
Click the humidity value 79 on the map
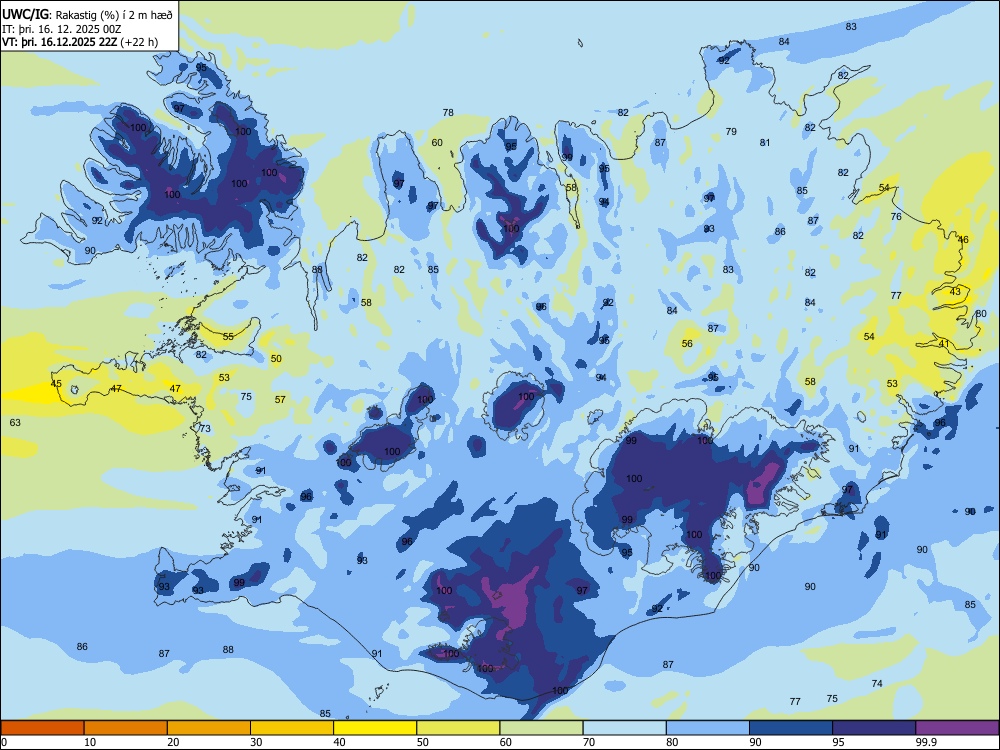pos(732,131)
